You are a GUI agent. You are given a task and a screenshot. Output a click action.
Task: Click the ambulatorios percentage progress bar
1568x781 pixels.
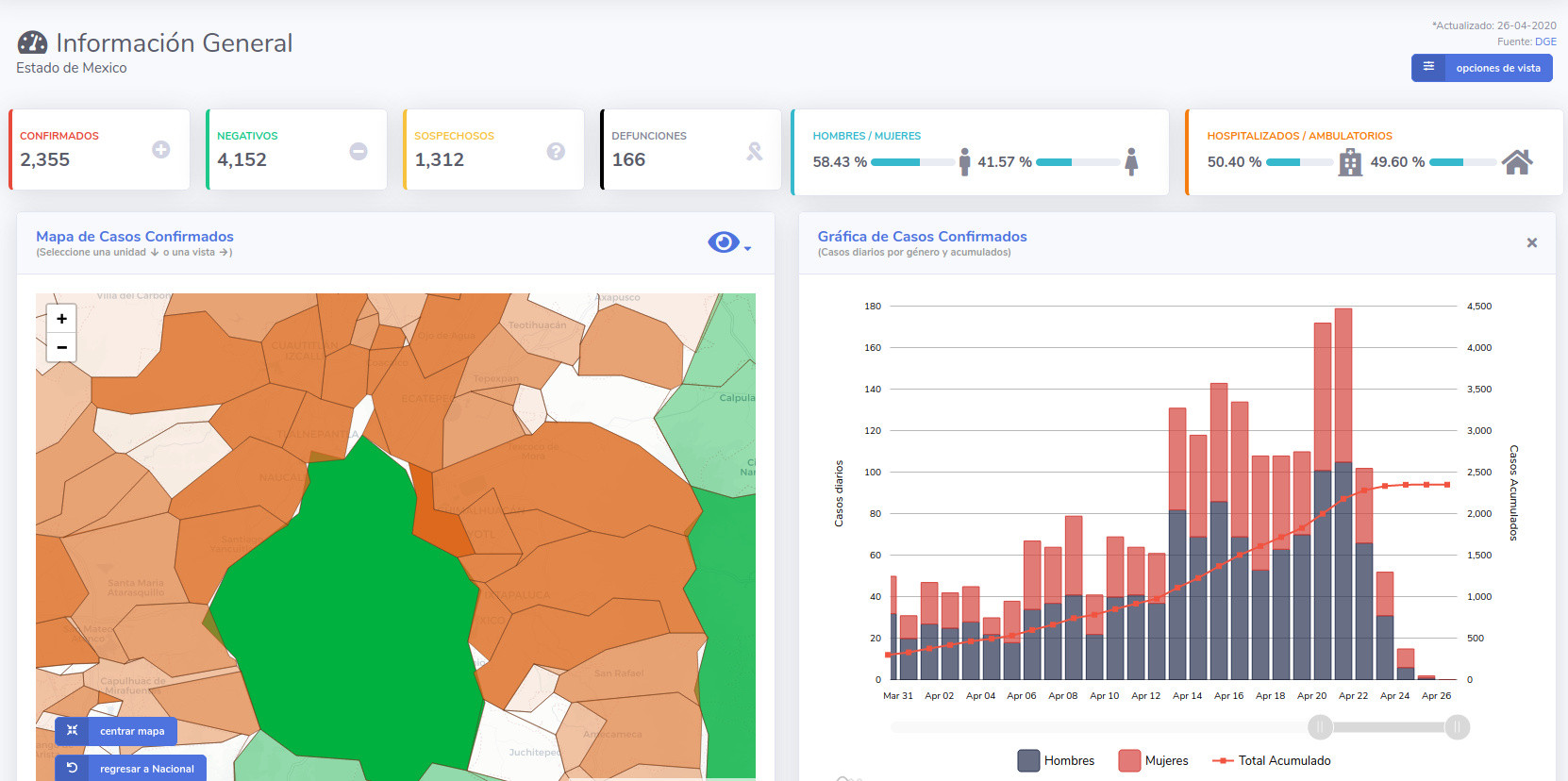click(1462, 162)
